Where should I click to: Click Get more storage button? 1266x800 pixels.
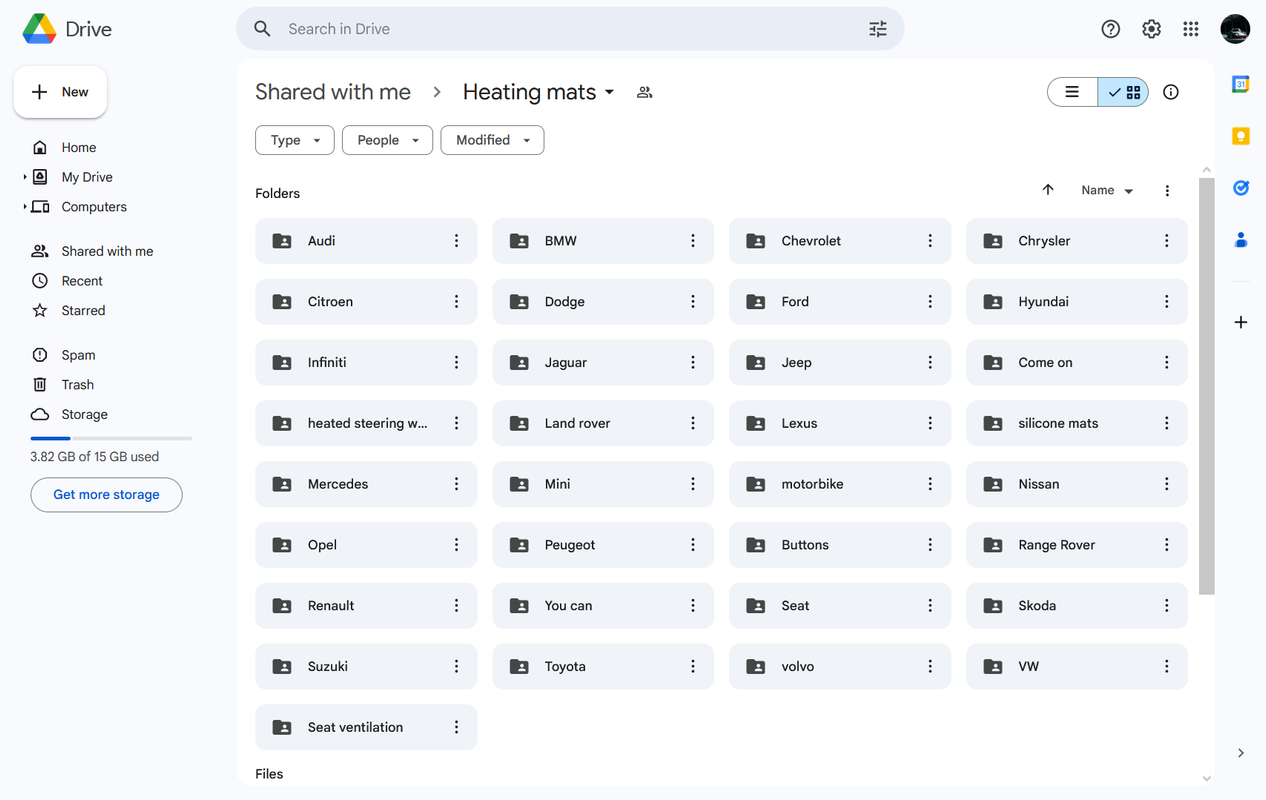point(106,495)
